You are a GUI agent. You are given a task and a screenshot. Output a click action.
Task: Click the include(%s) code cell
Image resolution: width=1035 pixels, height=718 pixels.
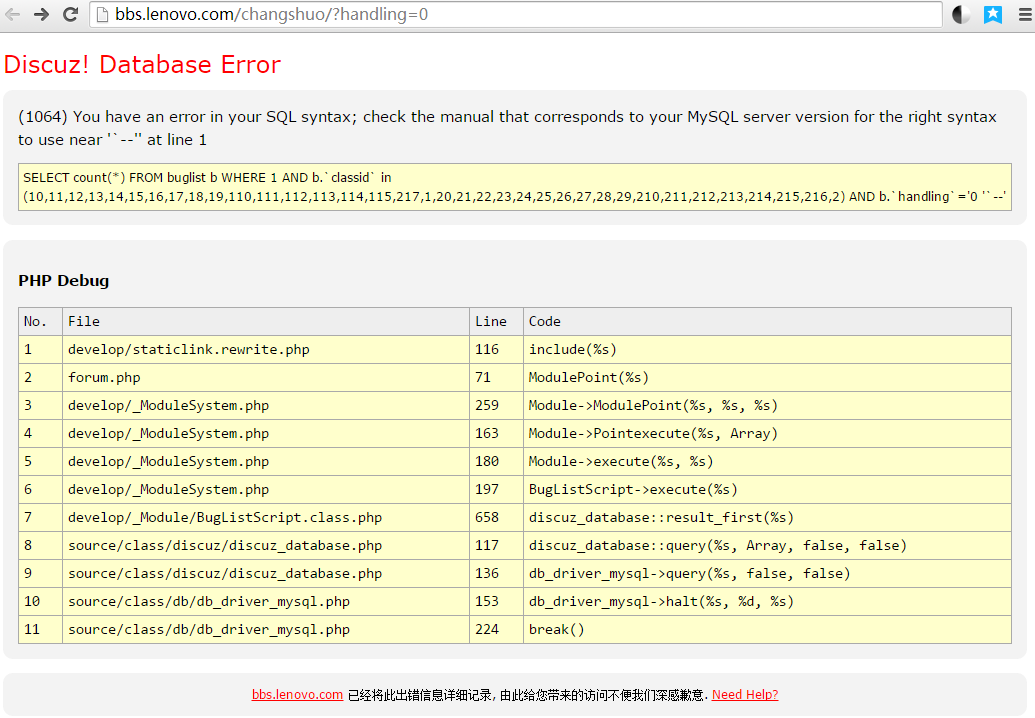(767, 350)
